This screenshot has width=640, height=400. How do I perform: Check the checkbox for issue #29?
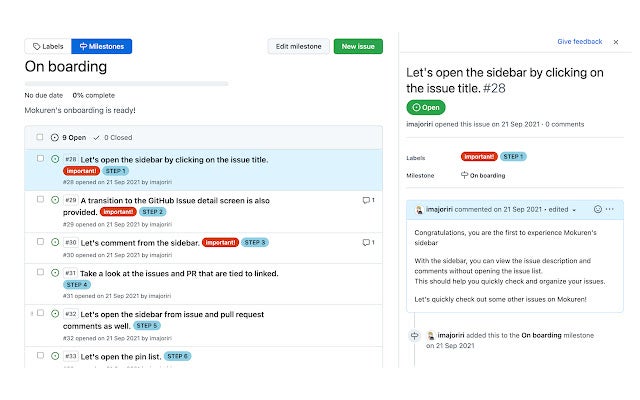[40, 199]
